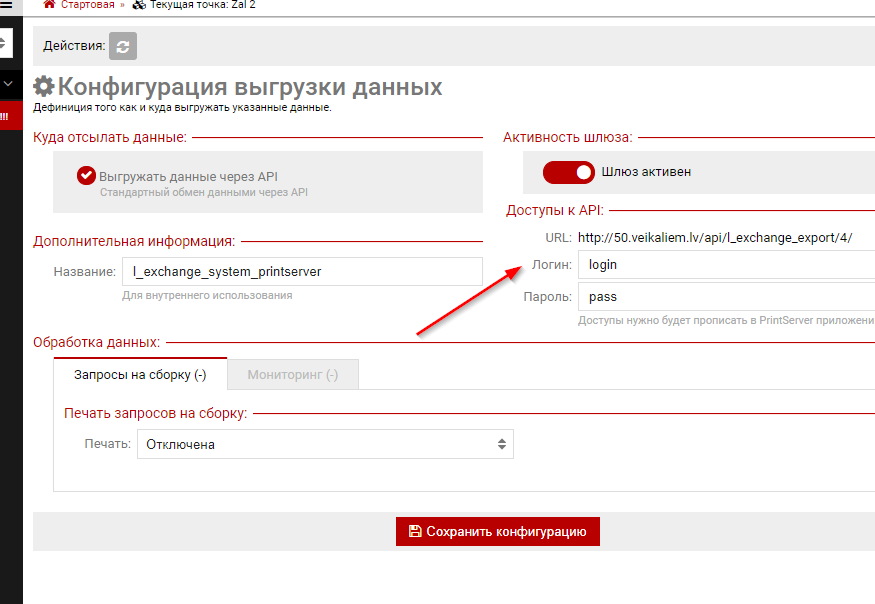The height and width of the screenshot is (604, 875).
Task: Focus the Логин input field
Action: coord(725,265)
